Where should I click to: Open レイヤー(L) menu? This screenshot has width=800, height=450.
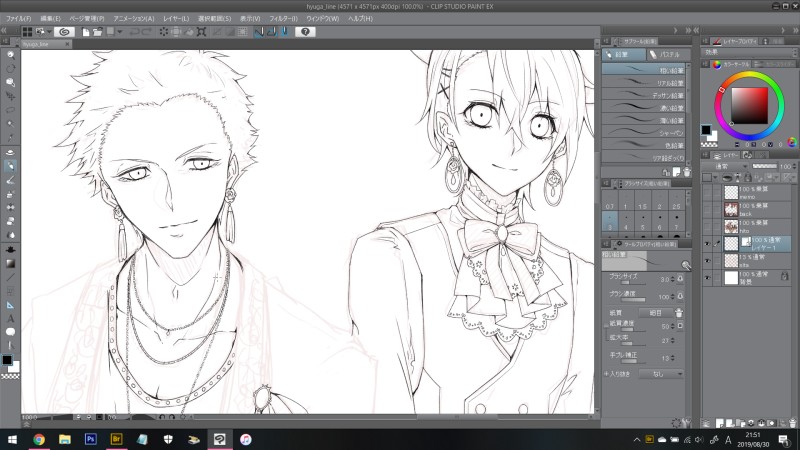(176, 18)
